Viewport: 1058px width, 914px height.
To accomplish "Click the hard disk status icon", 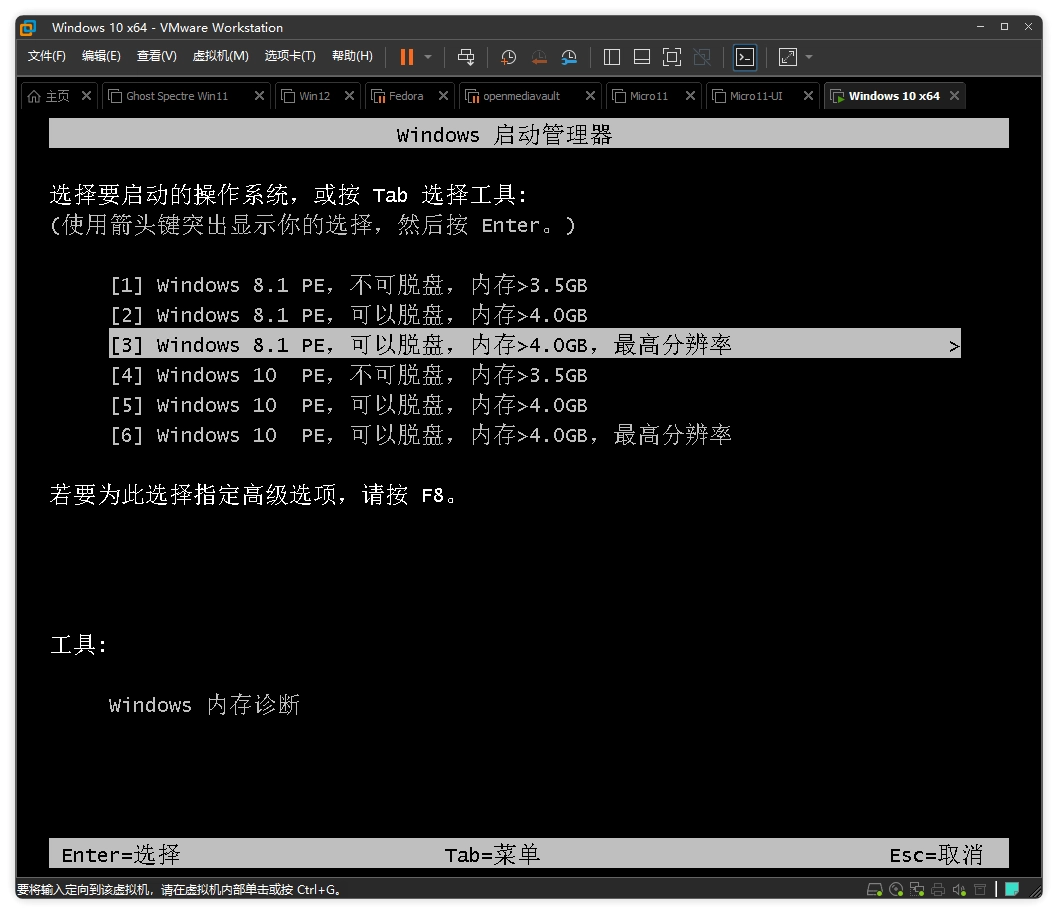I will click(874, 889).
